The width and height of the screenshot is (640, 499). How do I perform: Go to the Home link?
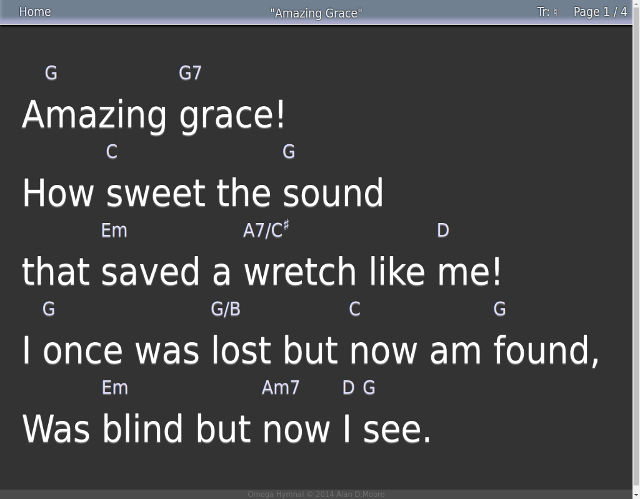35,12
